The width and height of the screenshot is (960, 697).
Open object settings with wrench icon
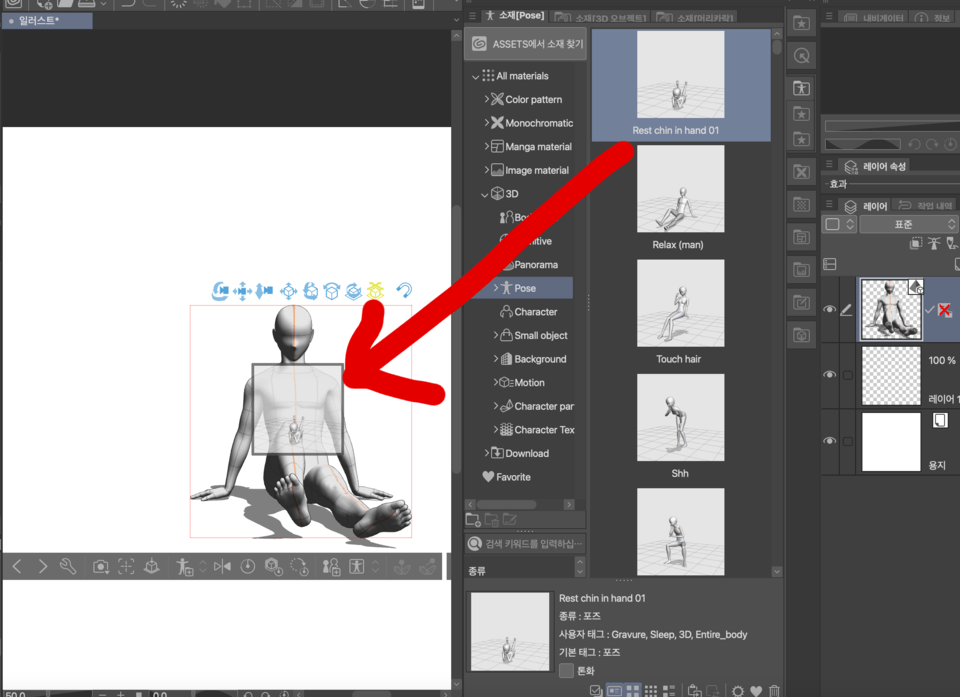67,567
